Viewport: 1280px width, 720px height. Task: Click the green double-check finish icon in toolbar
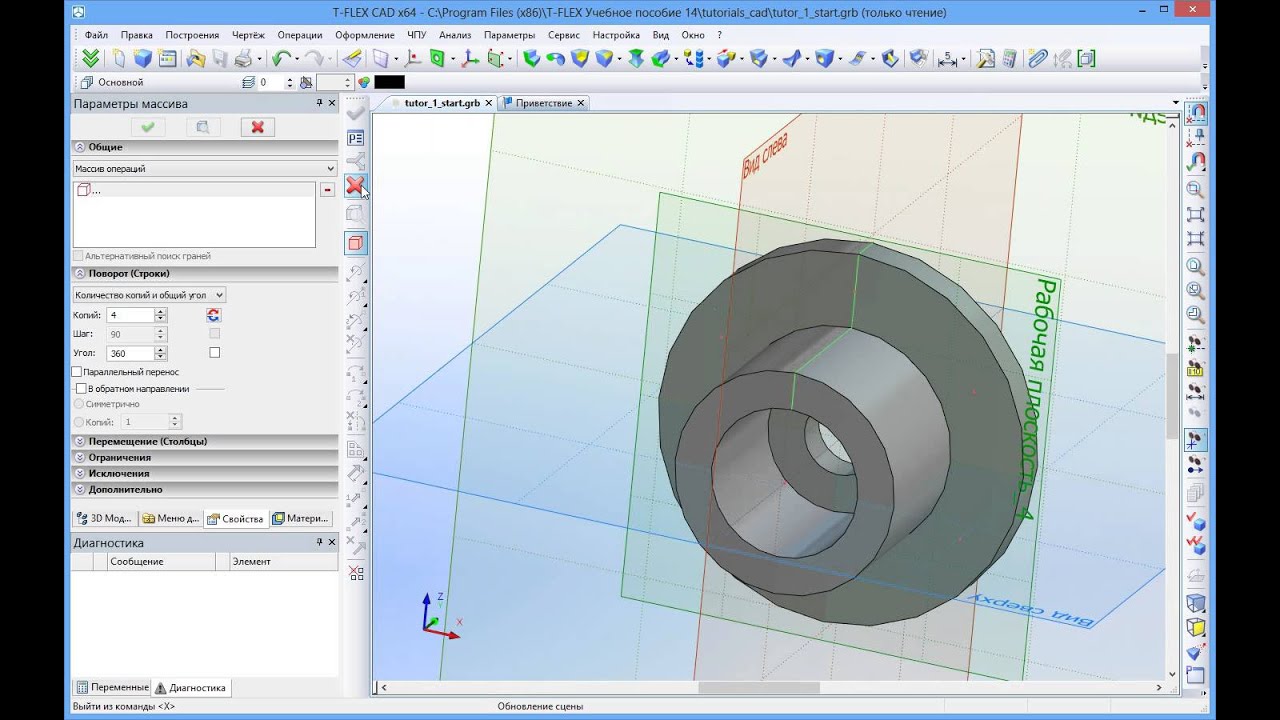coord(91,58)
